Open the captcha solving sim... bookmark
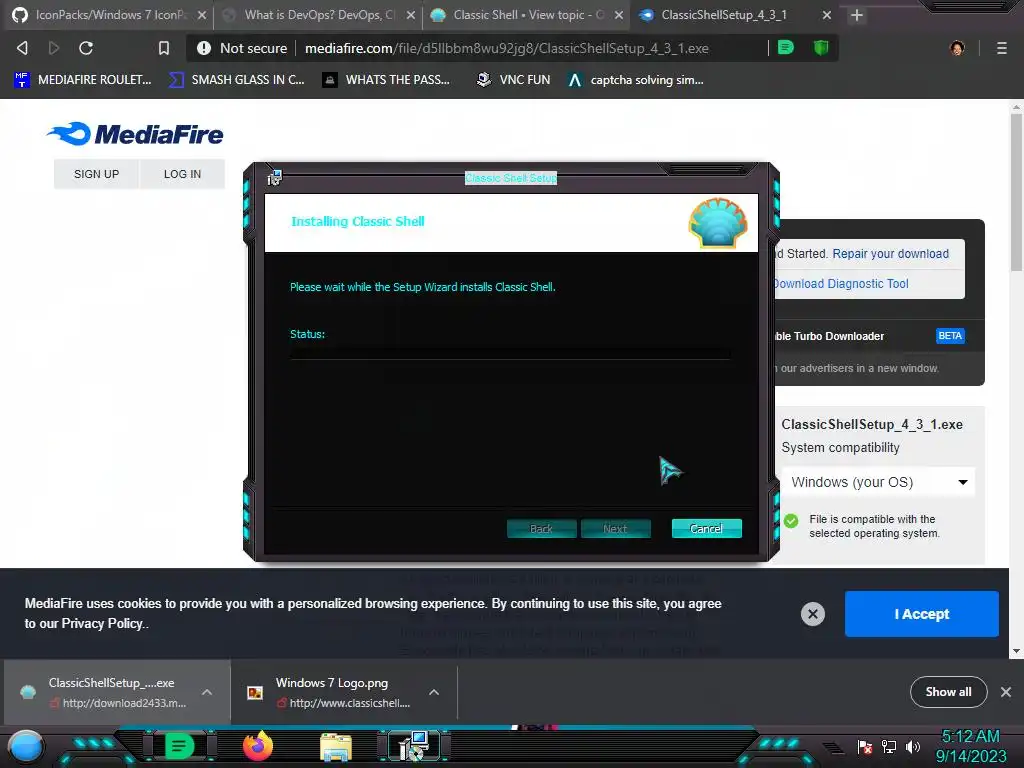Viewport: 1024px width, 768px height. pyautogui.click(x=635, y=80)
